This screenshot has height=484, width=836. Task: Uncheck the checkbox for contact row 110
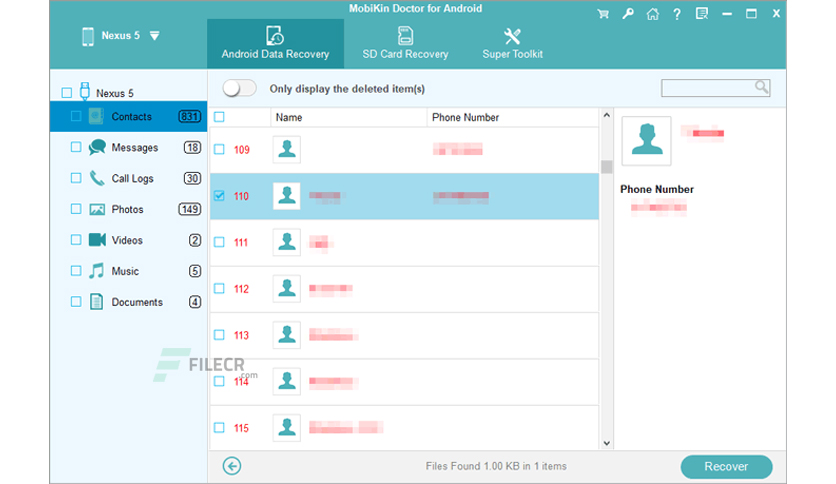point(219,196)
